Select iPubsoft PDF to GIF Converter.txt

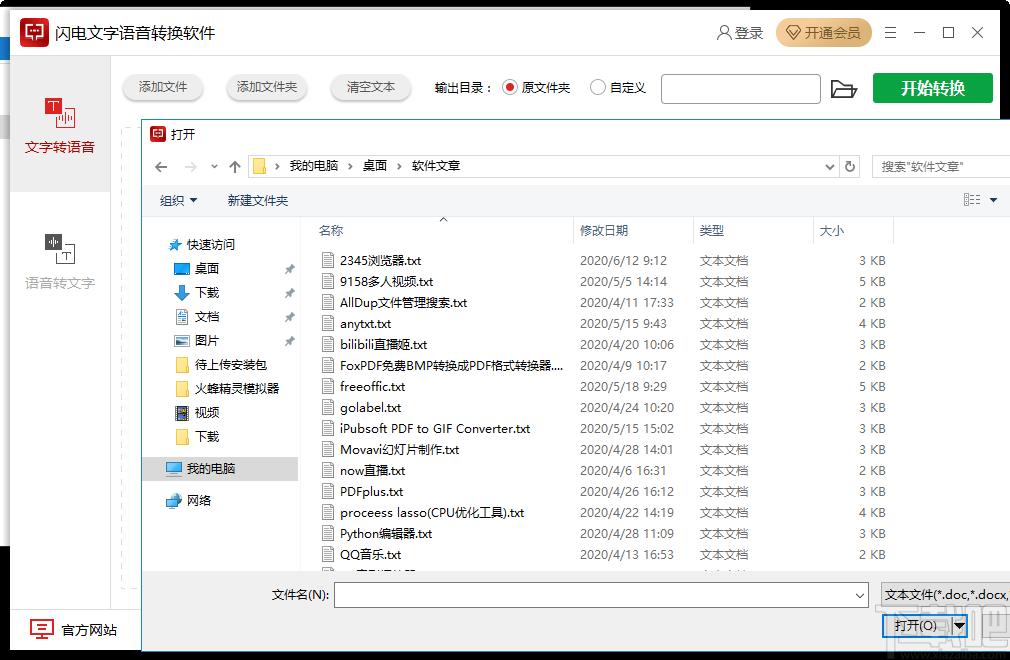435,428
